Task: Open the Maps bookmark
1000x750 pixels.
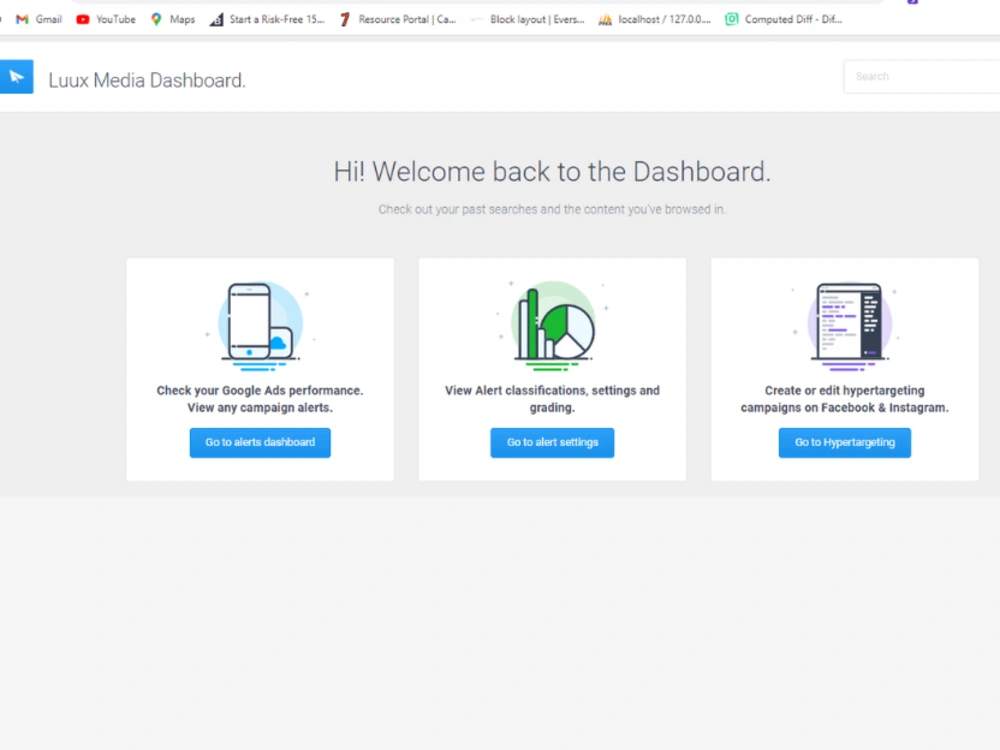Action: [173, 19]
